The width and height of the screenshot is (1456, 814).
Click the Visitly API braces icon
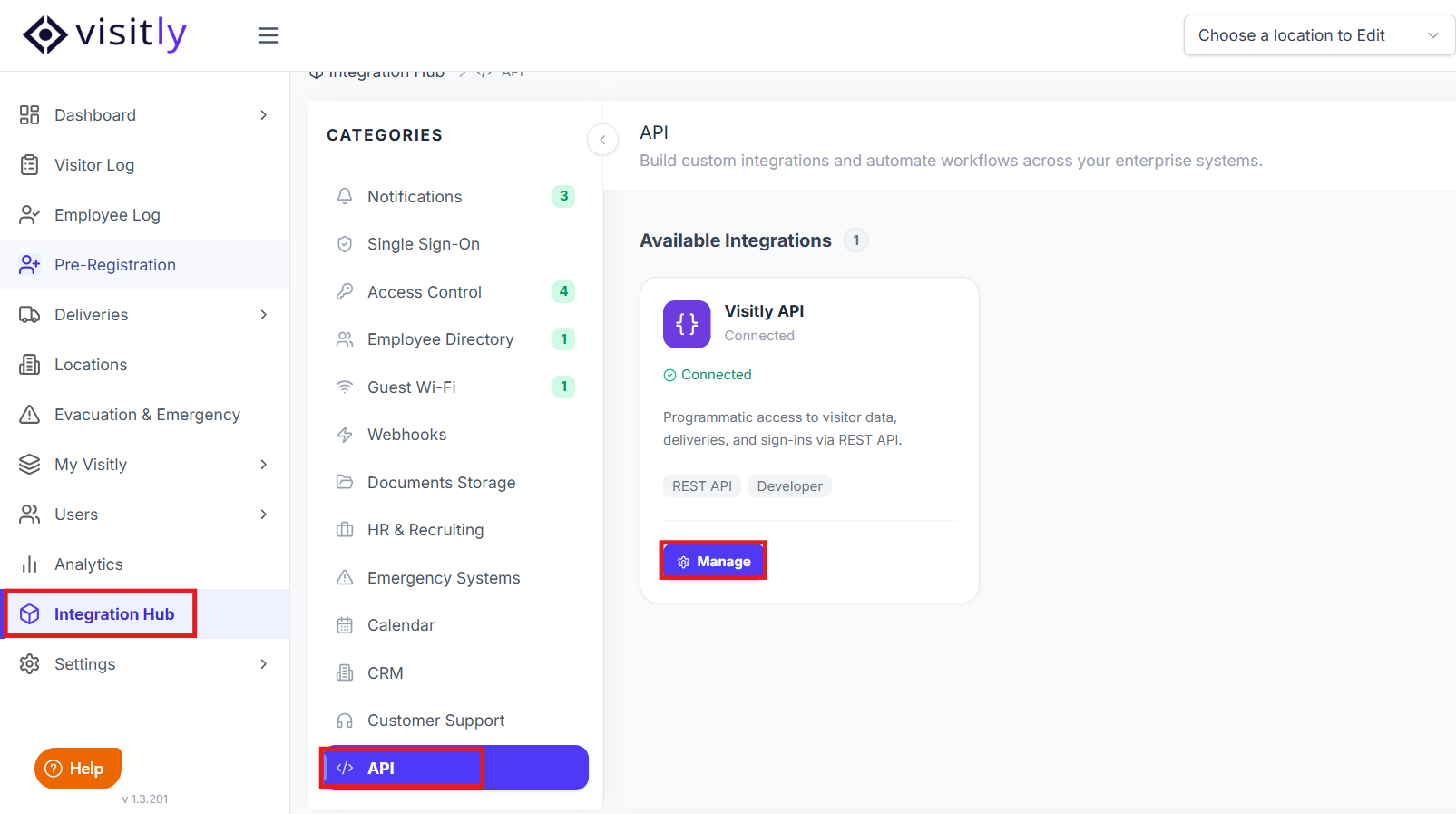[687, 324]
